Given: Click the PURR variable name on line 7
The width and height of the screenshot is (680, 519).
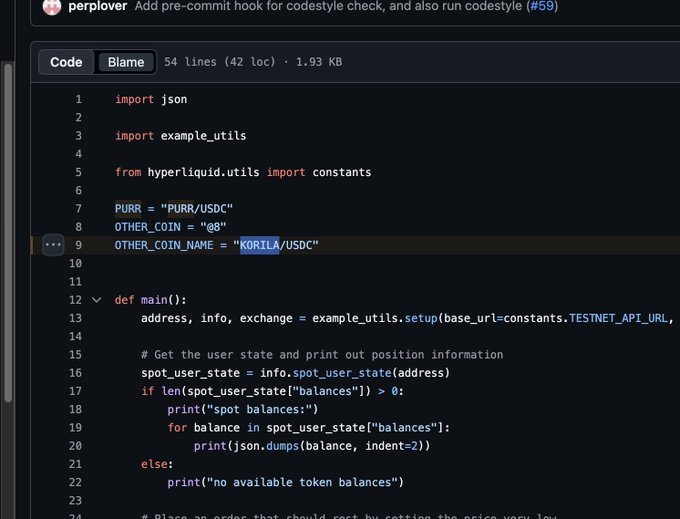Looking at the screenshot, I should point(128,209).
